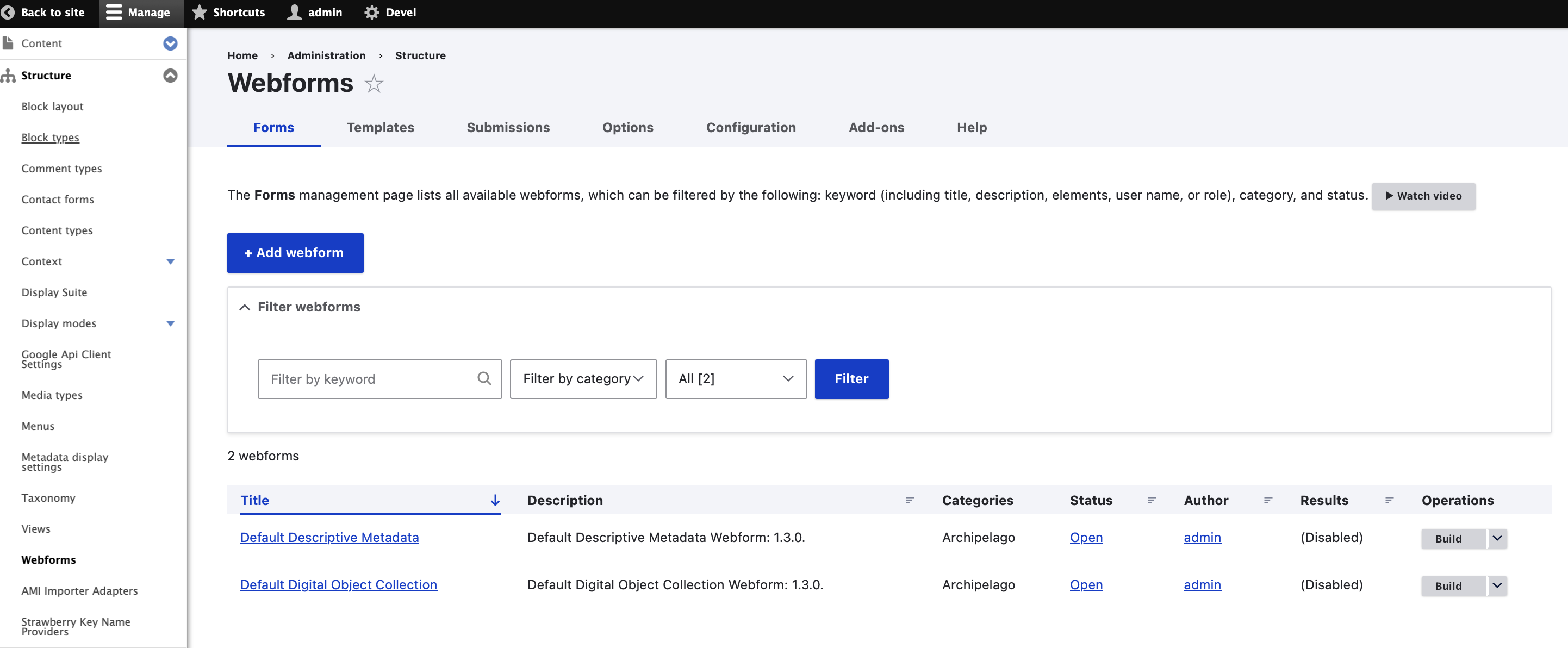Open the Manage hamburger menu
Viewport: 1568px width, 648px height.
114,12
